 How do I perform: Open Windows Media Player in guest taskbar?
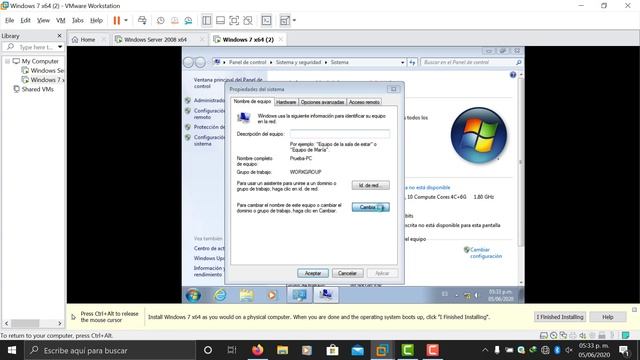pos(272,295)
